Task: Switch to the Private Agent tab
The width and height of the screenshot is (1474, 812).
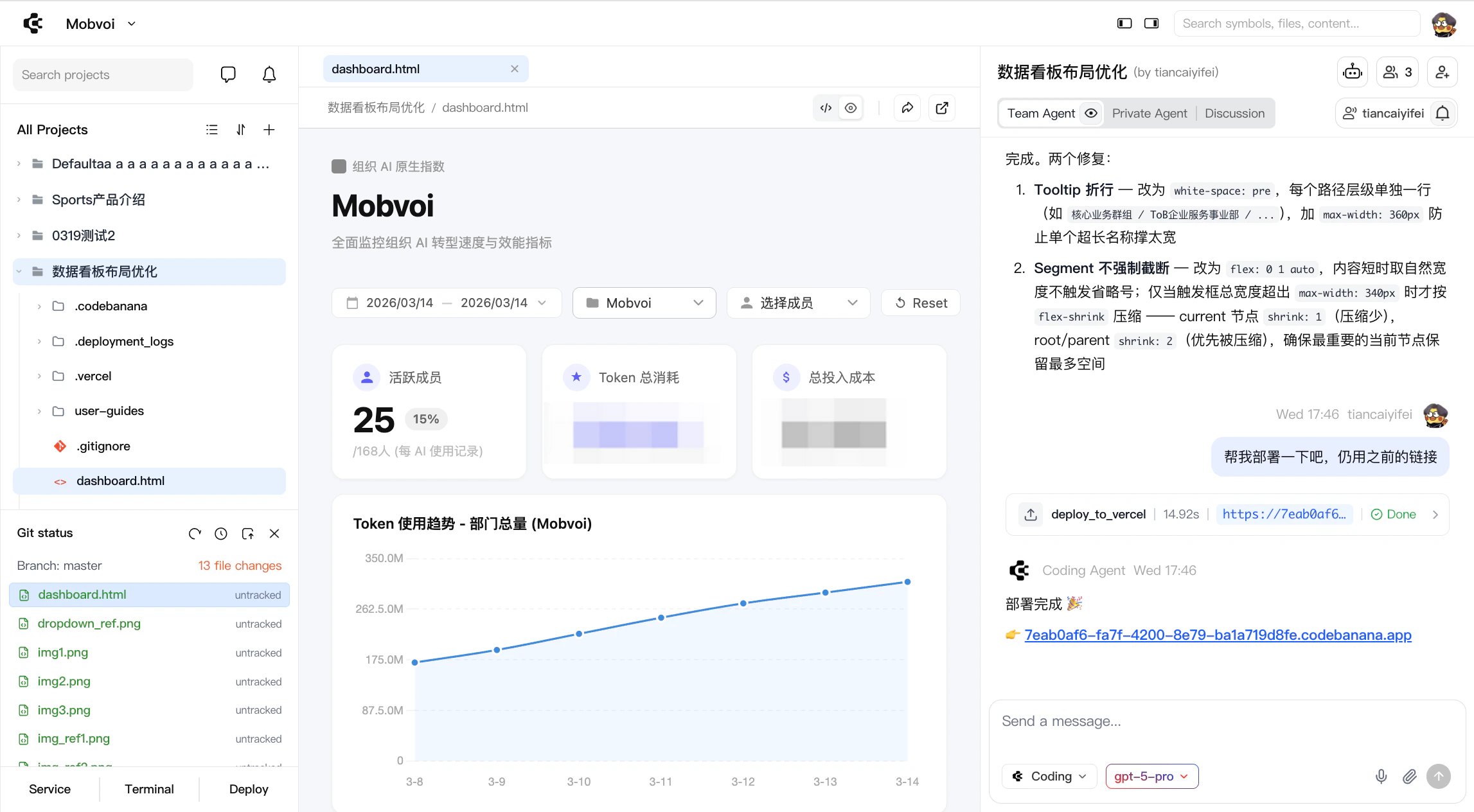Action: (x=1150, y=113)
